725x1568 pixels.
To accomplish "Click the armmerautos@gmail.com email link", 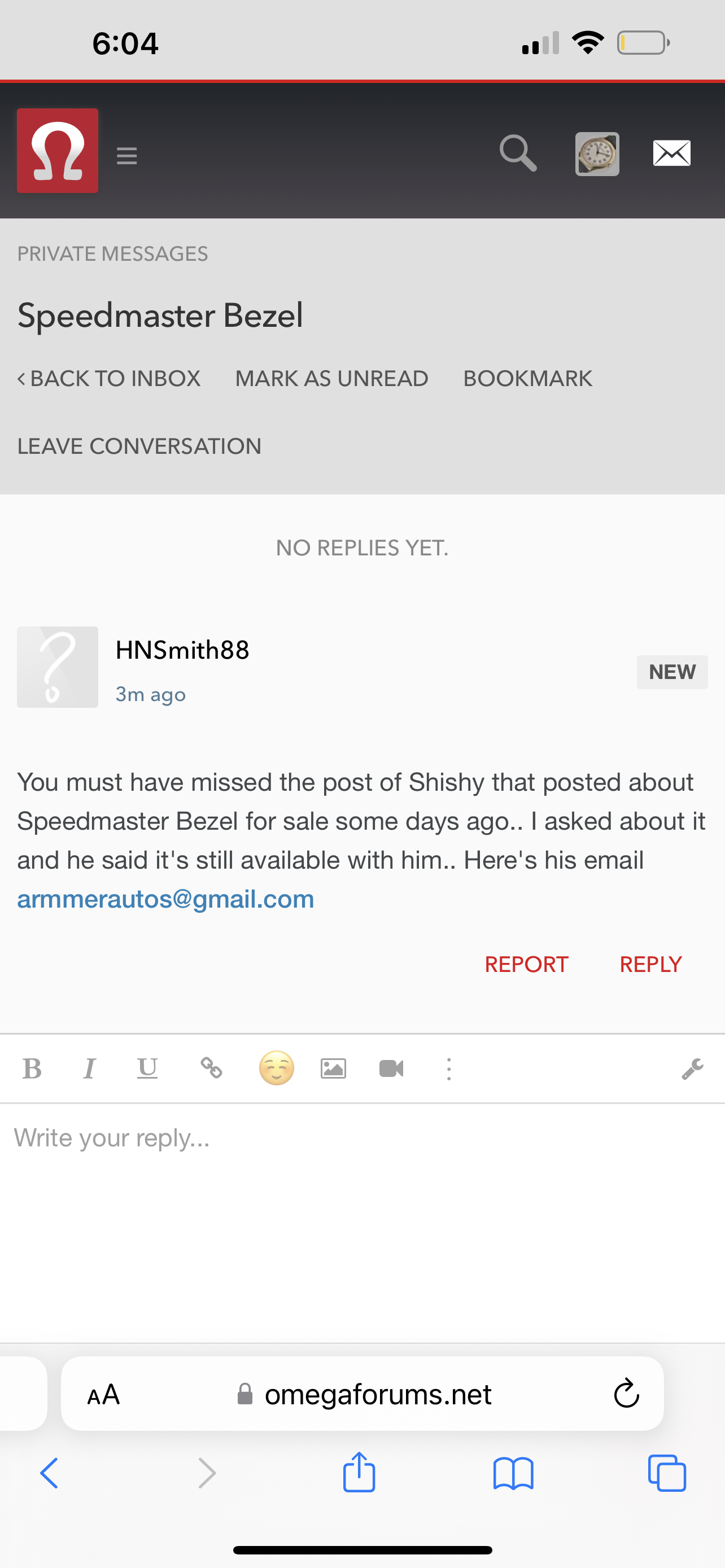I will click(x=165, y=899).
